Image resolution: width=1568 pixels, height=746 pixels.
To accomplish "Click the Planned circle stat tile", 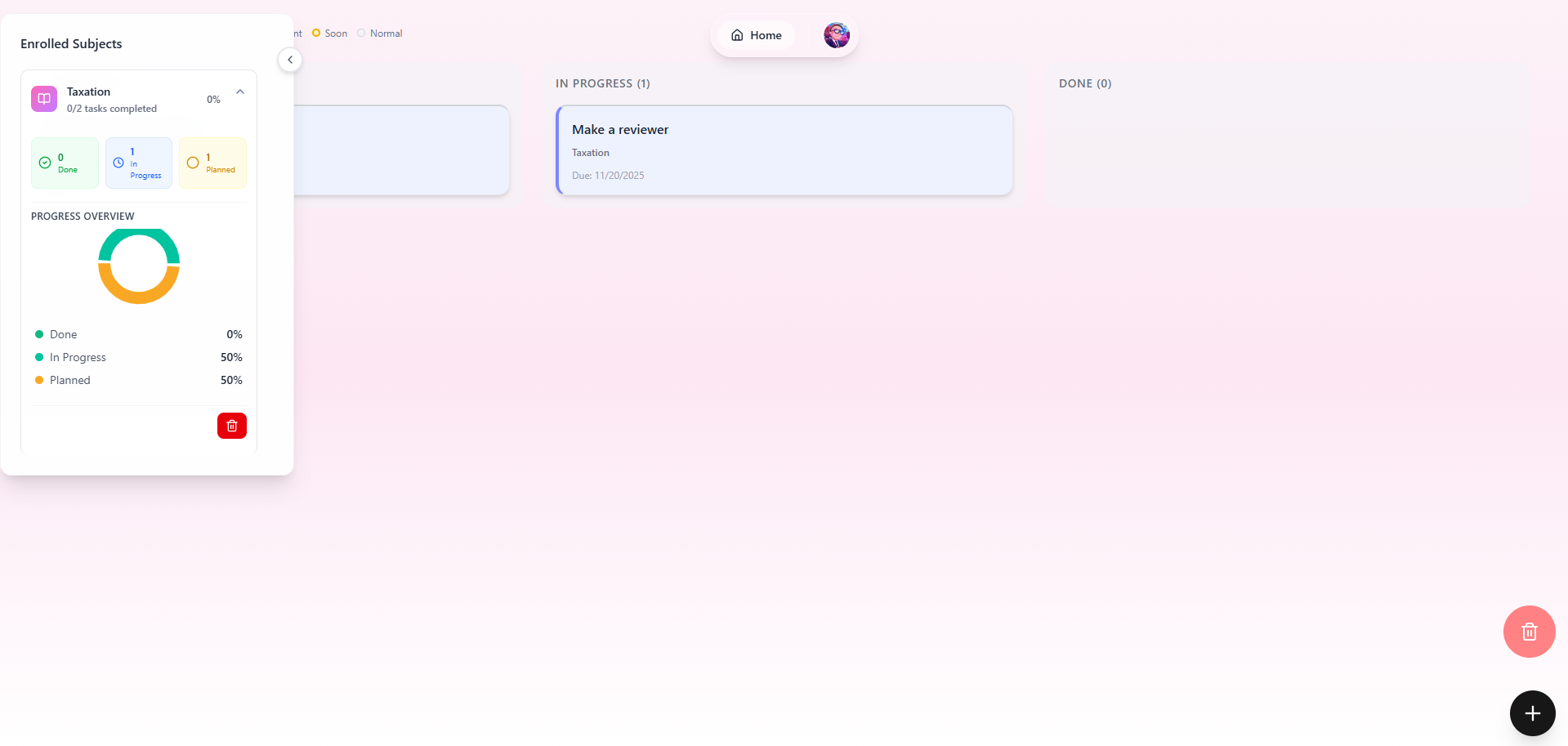I will 212,163.
